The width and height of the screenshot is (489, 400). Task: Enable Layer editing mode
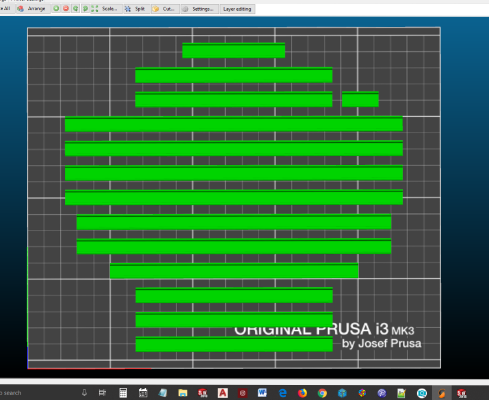tap(237, 9)
